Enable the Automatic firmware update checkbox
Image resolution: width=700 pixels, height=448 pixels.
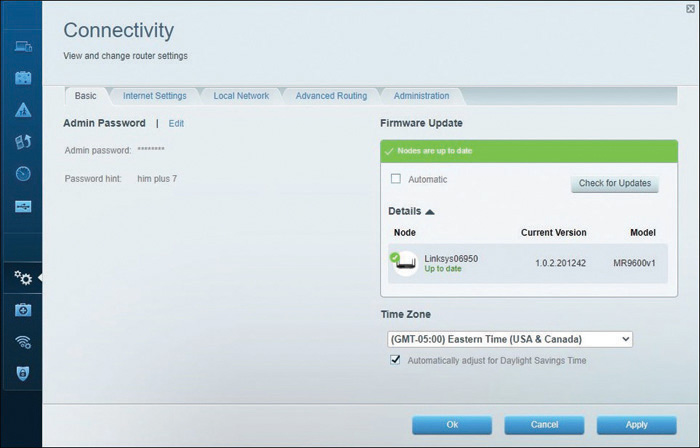tap(396, 179)
